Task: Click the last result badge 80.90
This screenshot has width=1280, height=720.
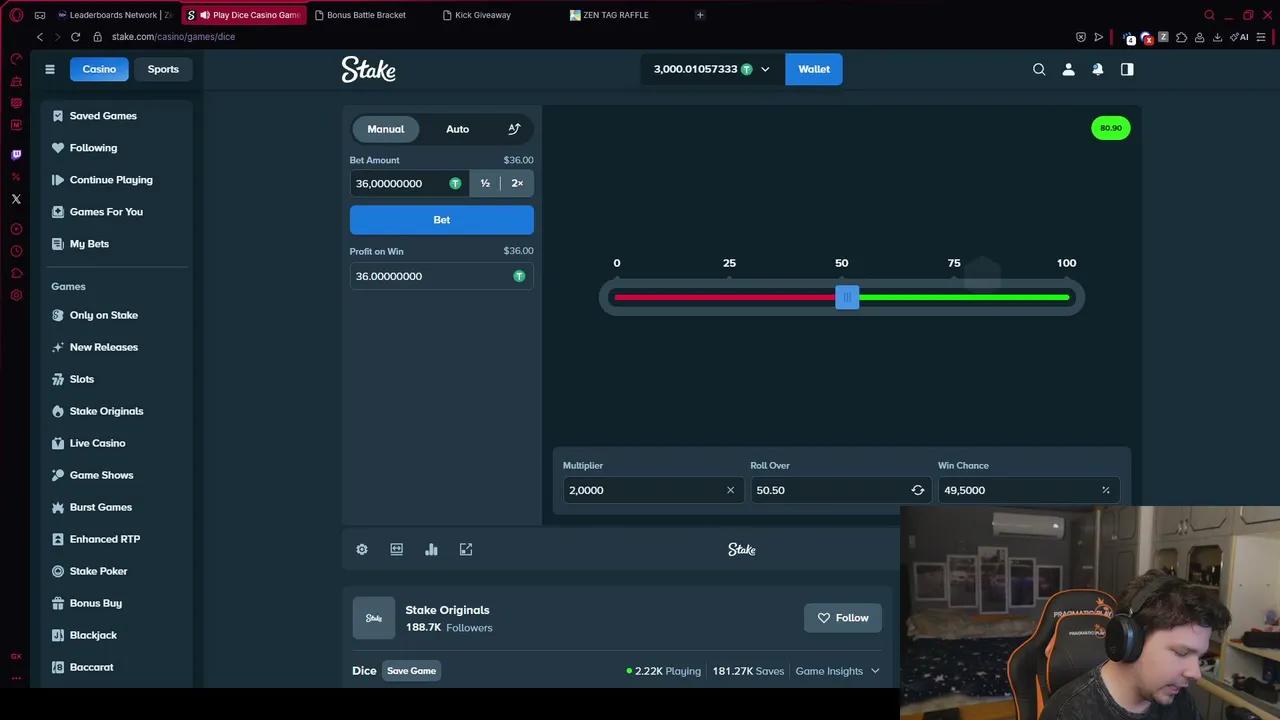Action: click(x=1111, y=128)
